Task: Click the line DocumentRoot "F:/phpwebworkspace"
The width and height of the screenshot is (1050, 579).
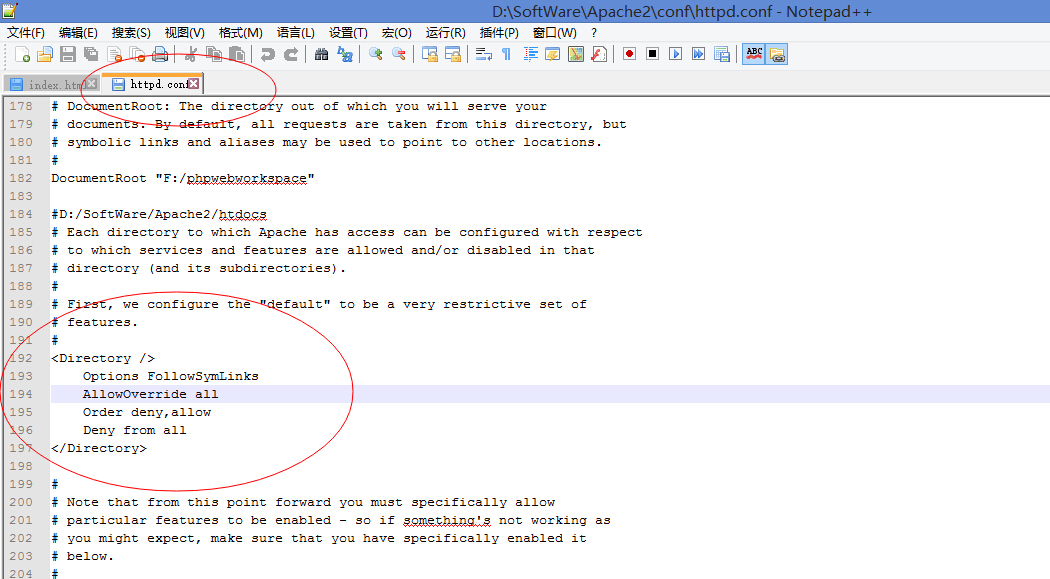Action: [x=183, y=178]
